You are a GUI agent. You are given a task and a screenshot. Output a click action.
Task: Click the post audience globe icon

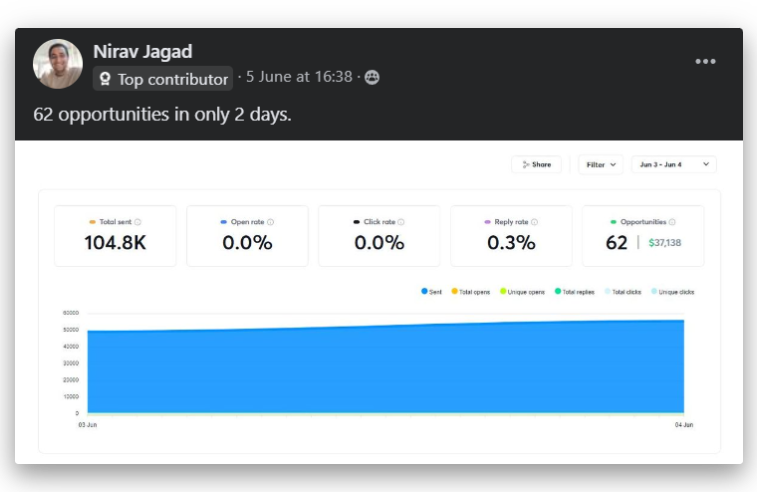(x=372, y=78)
